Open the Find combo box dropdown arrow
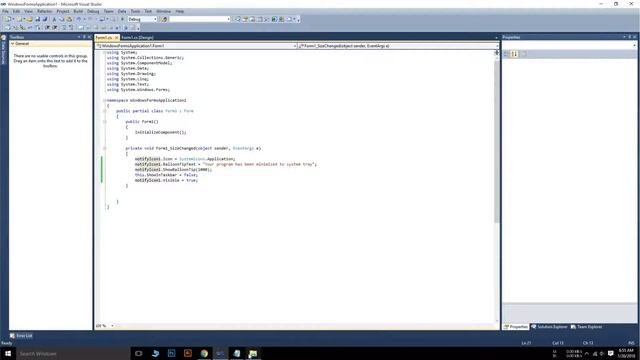Image resolution: width=640 pixels, height=360 pixels. coord(228,19)
